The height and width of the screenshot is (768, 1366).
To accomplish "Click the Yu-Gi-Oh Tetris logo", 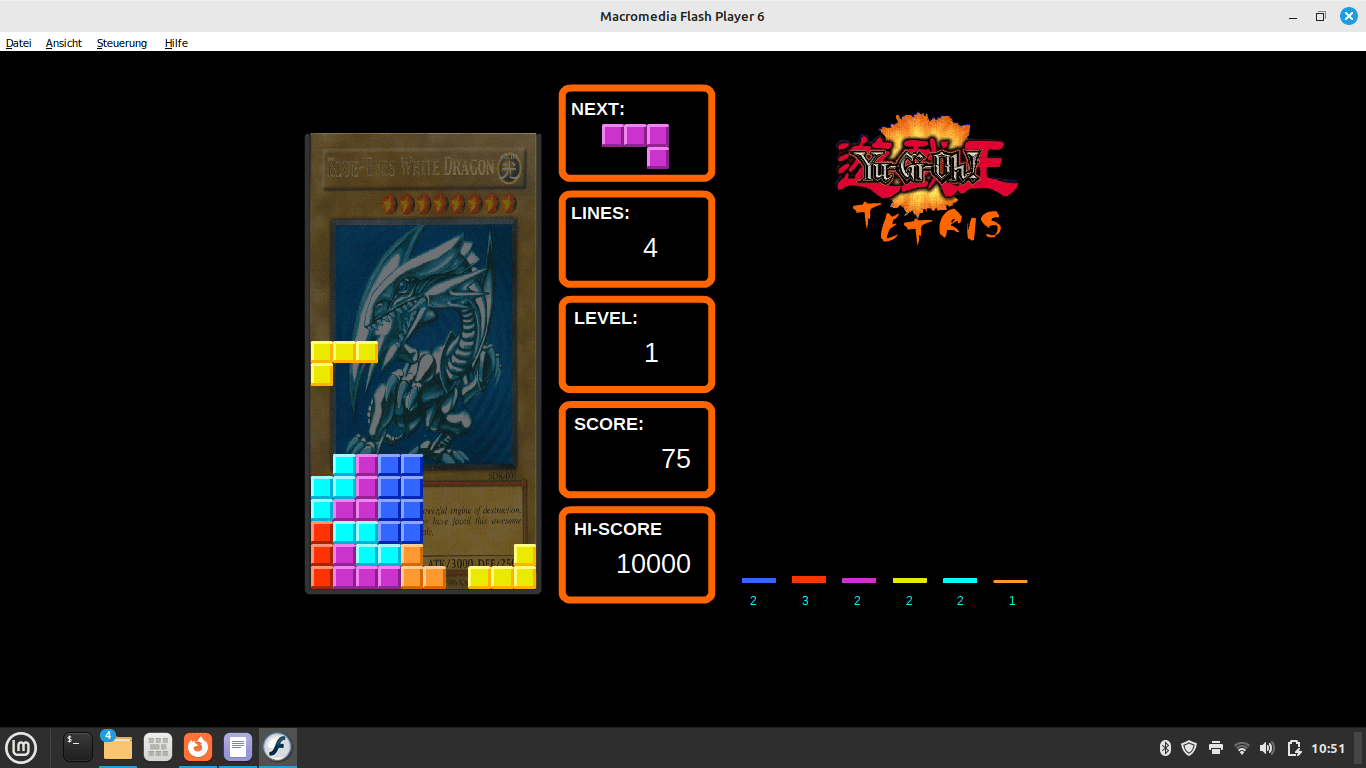I will [927, 177].
